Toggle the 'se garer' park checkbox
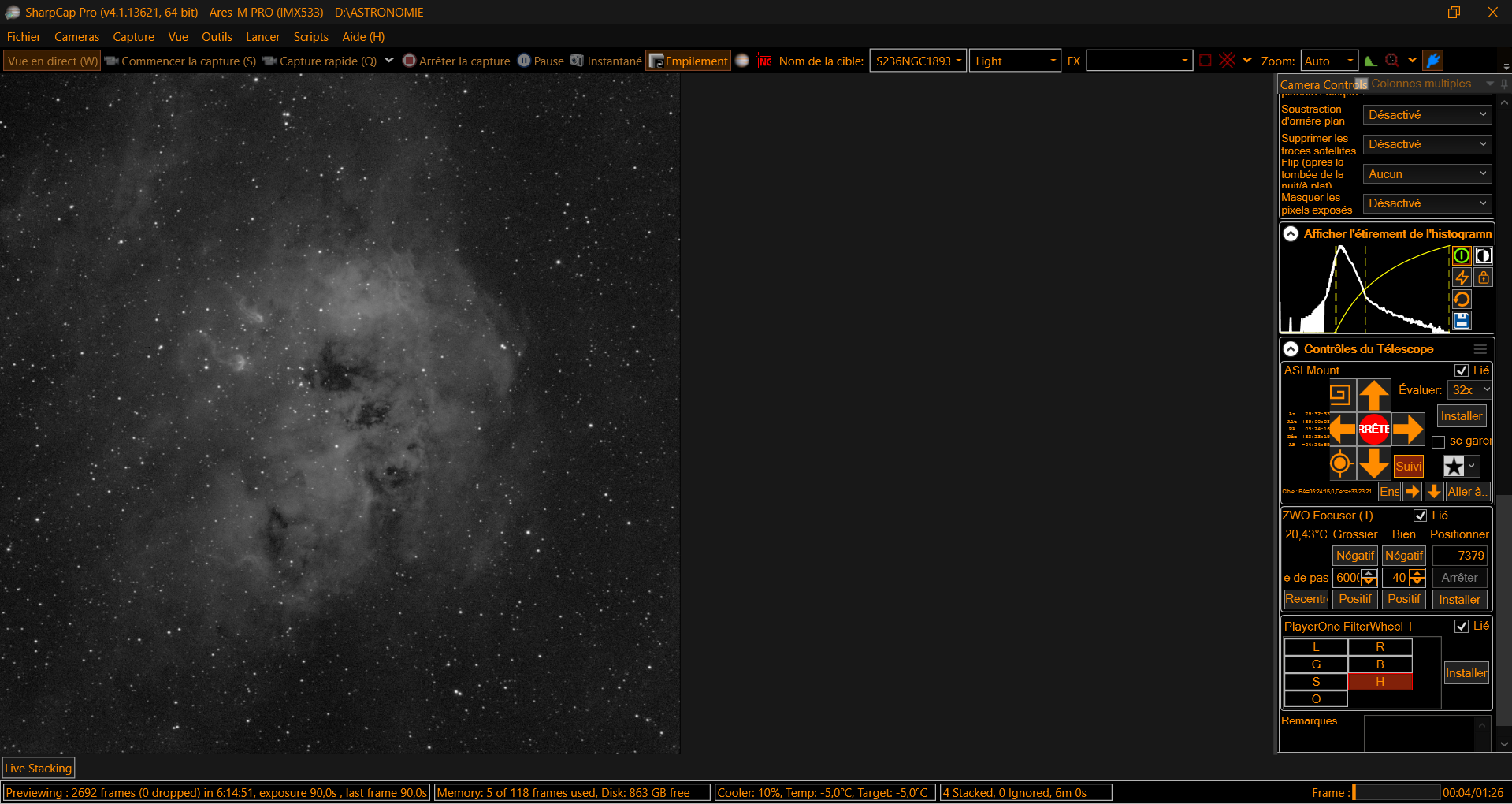This screenshot has height=804, width=1512. pyautogui.click(x=1438, y=442)
